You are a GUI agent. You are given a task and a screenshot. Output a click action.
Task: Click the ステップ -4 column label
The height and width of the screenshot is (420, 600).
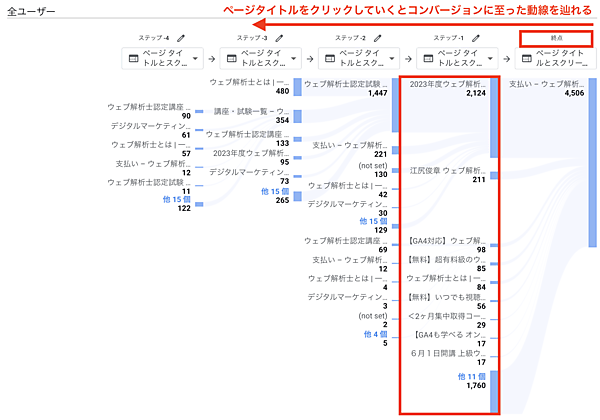(x=154, y=38)
